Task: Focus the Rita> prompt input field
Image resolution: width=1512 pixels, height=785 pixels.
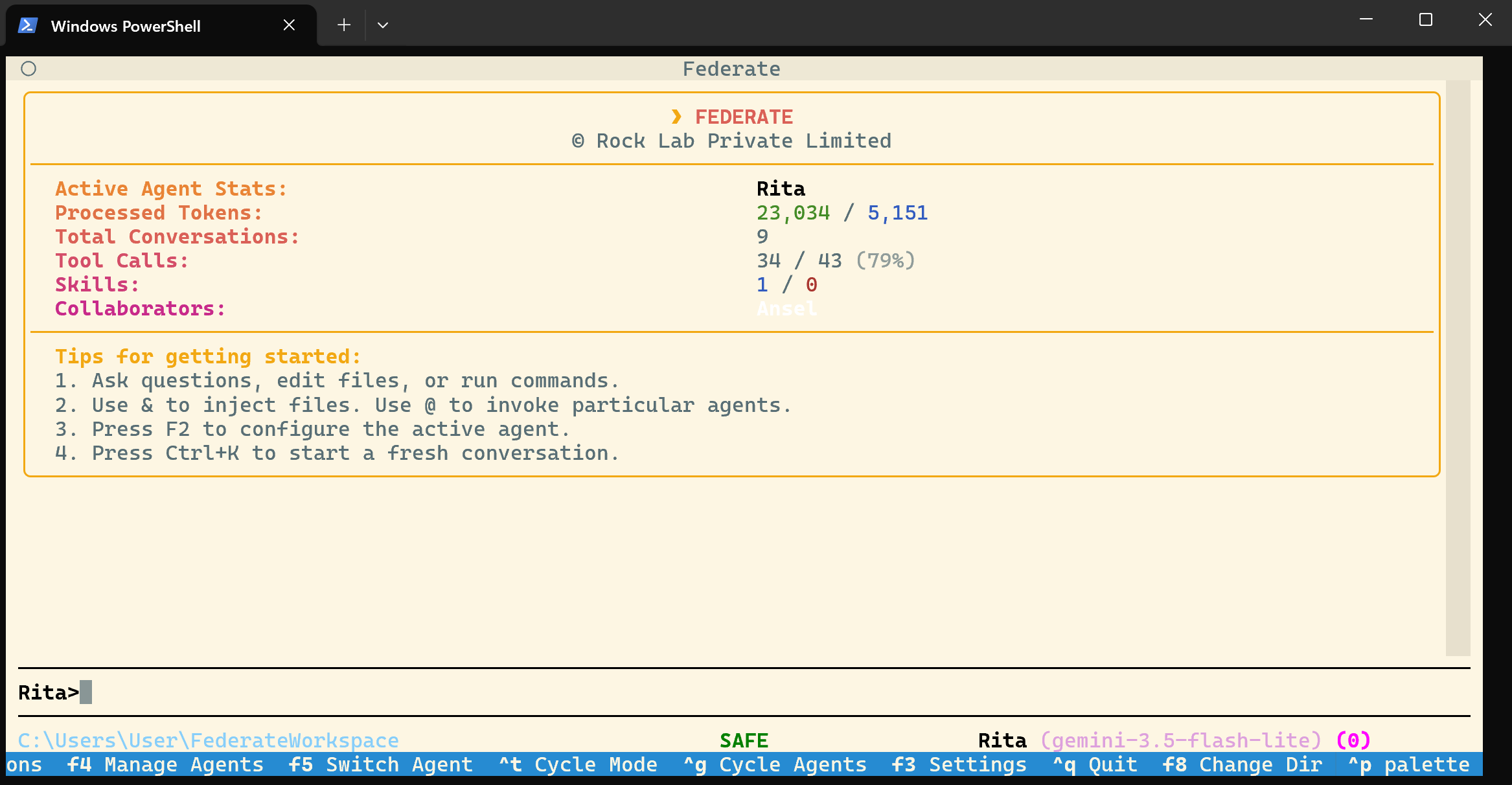Action: click(744, 692)
